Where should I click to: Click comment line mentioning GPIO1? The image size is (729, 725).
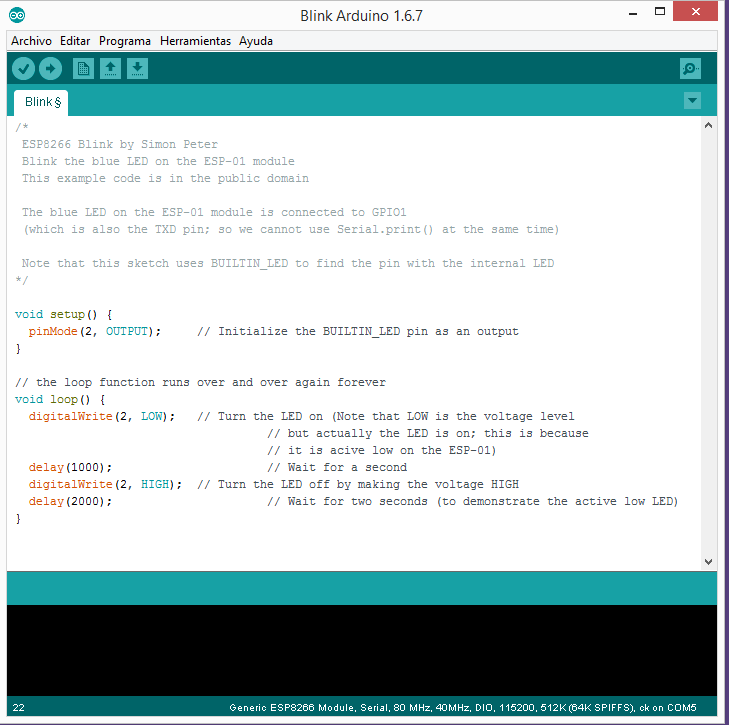point(214,213)
